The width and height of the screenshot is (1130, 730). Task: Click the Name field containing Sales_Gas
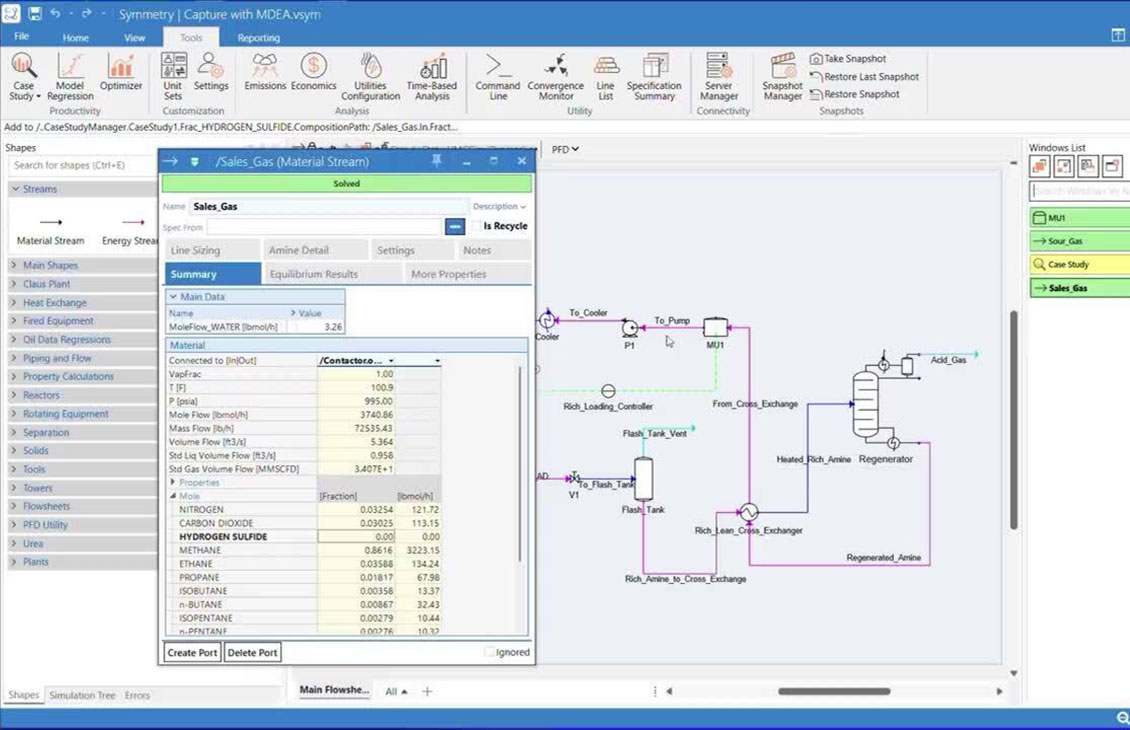pos(329,206)
